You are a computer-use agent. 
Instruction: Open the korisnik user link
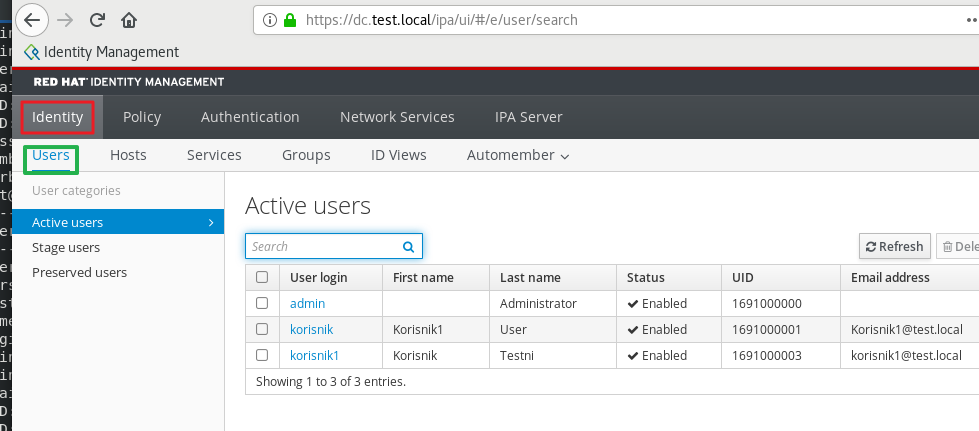point(312,329)
